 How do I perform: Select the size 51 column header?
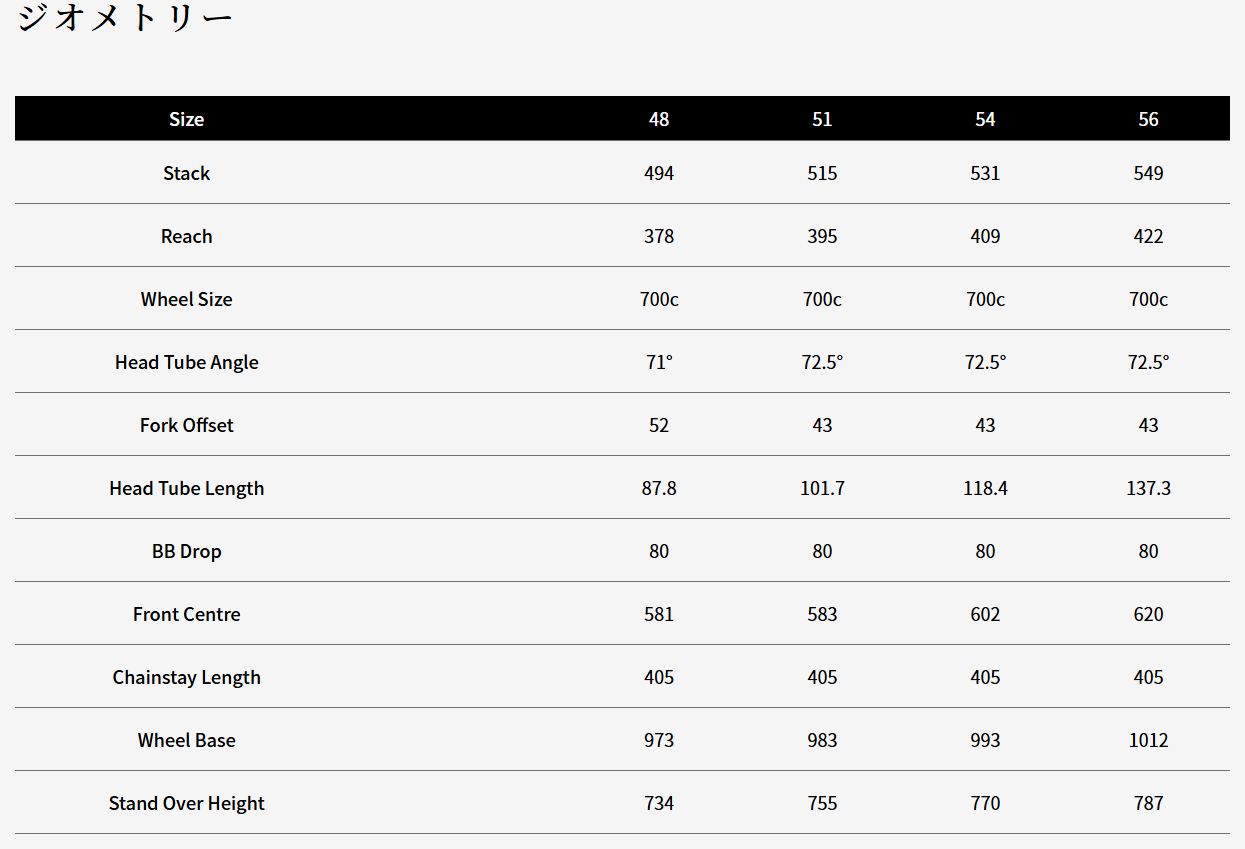tap(822, 119)
